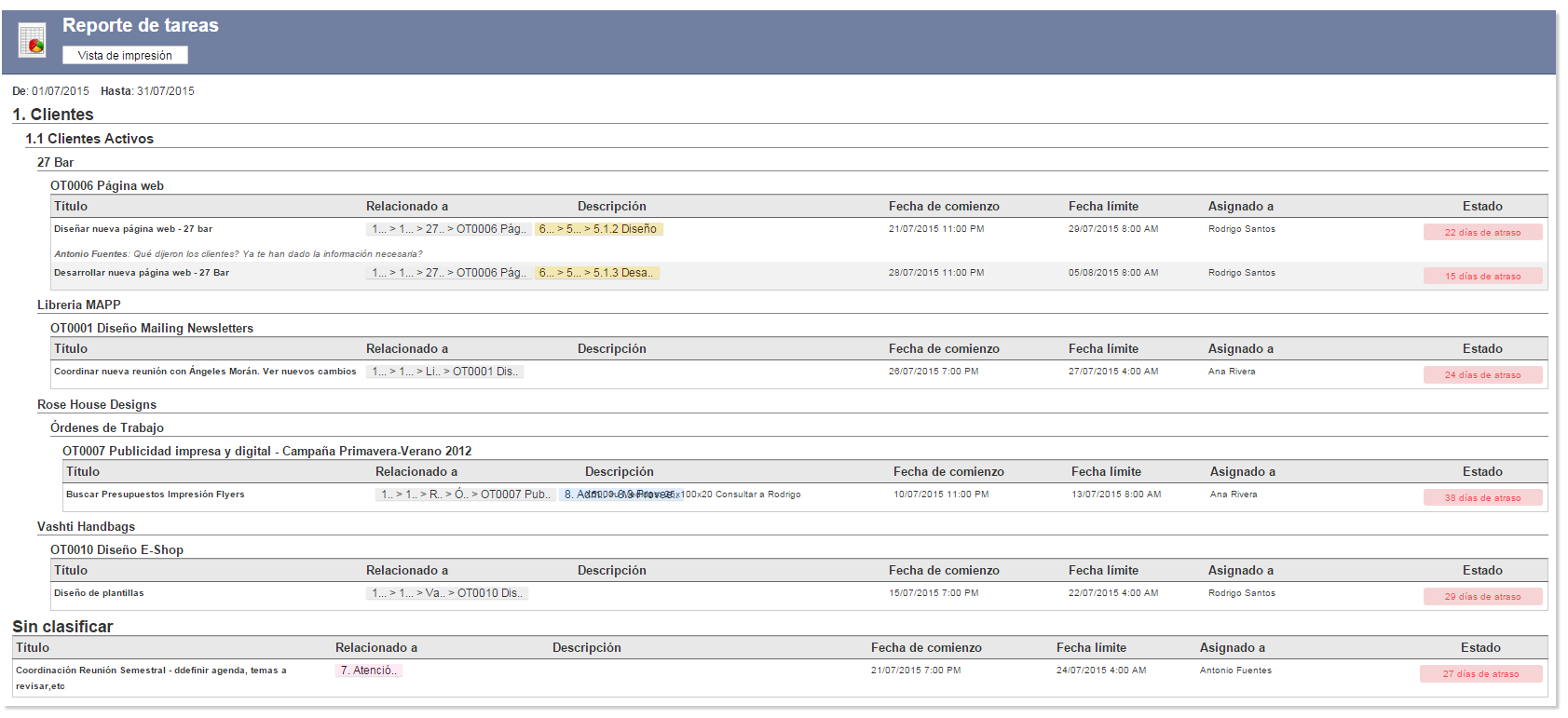The height and width of the screenshot is (718, 1568).
Task: Click the Sin clasificar section heading
Action: pos(62,627)
